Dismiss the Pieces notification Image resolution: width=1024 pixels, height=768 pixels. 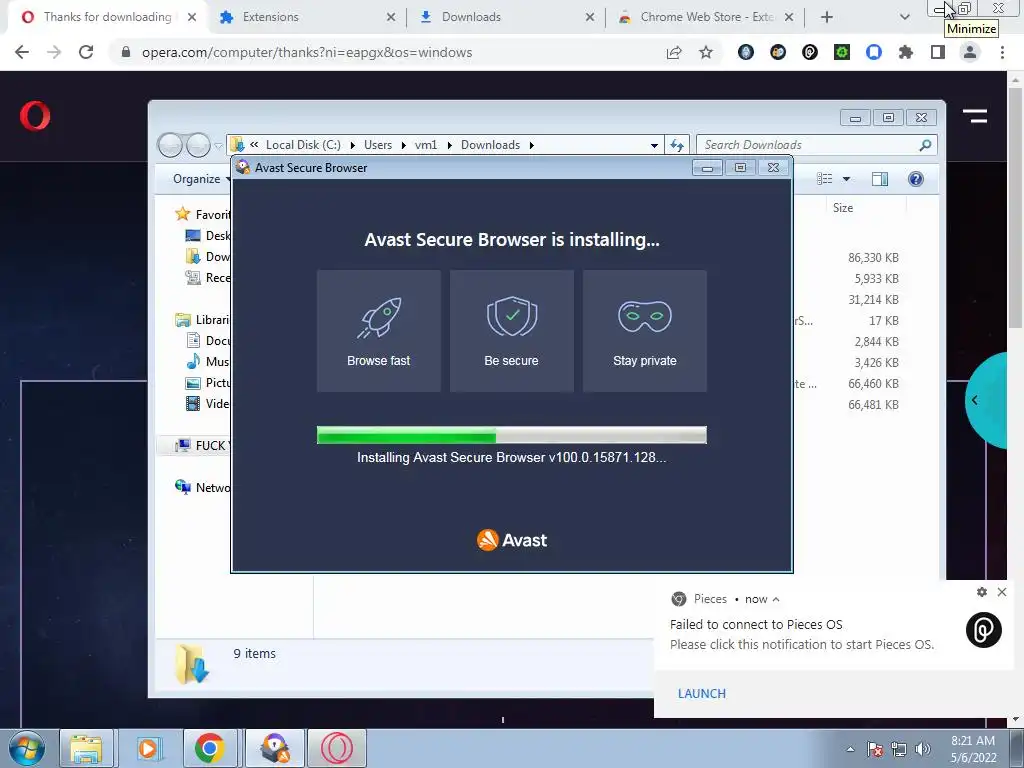1002,592
